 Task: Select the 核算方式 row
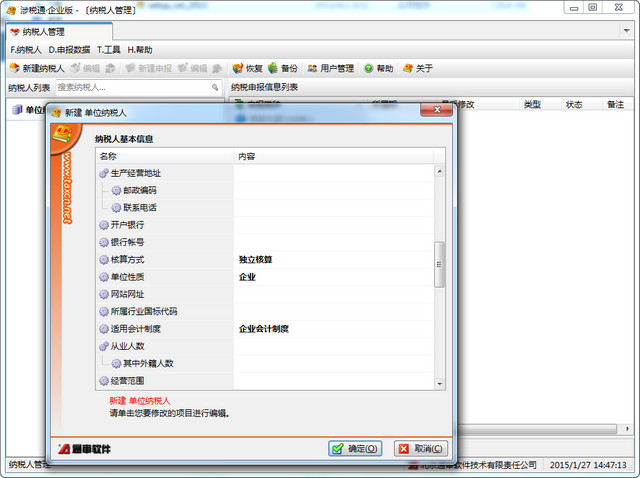pos(265,260)
